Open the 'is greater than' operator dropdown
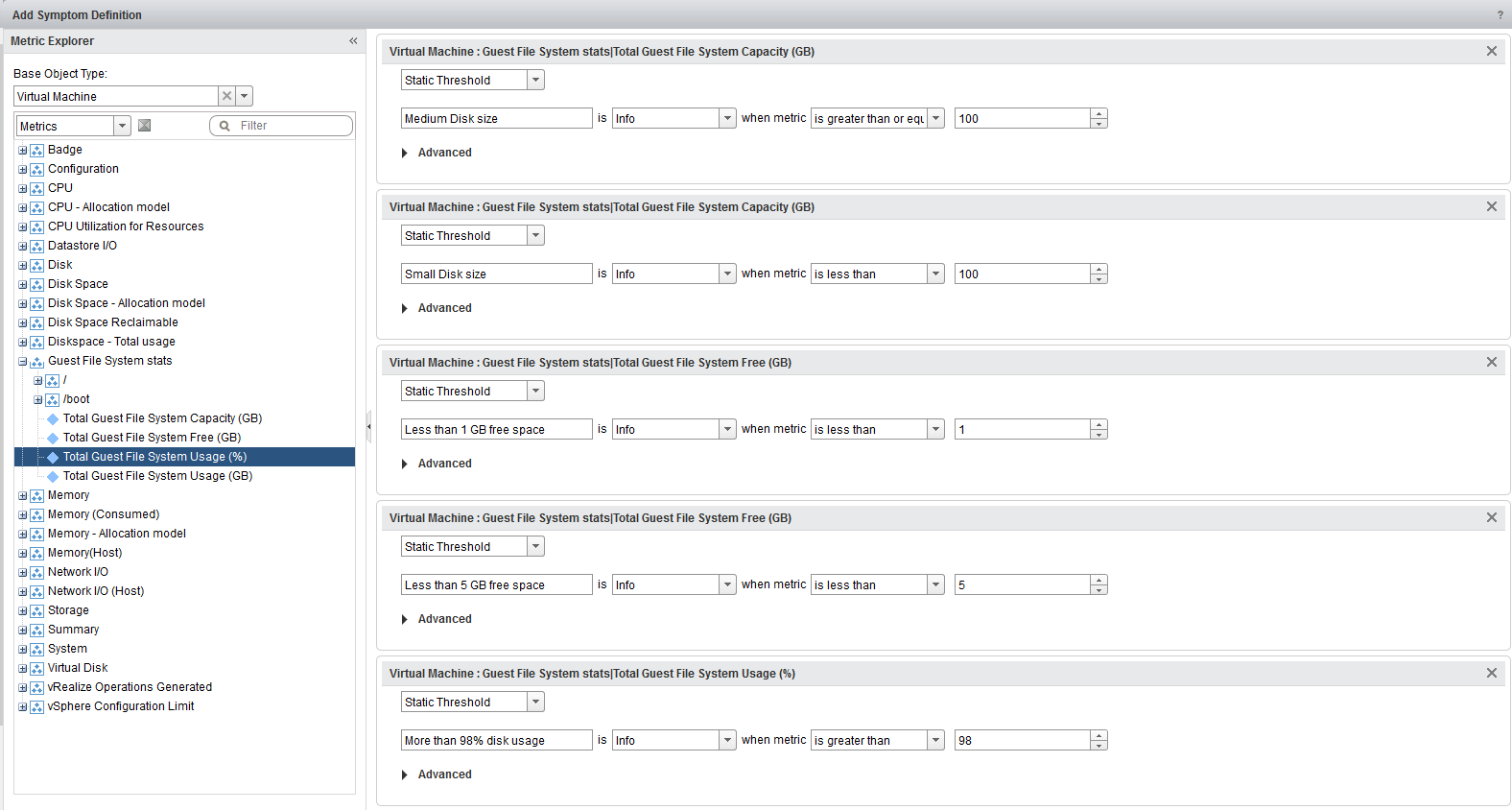The height and width of the screenshot is (810, 1512). (x=935, y=741)
